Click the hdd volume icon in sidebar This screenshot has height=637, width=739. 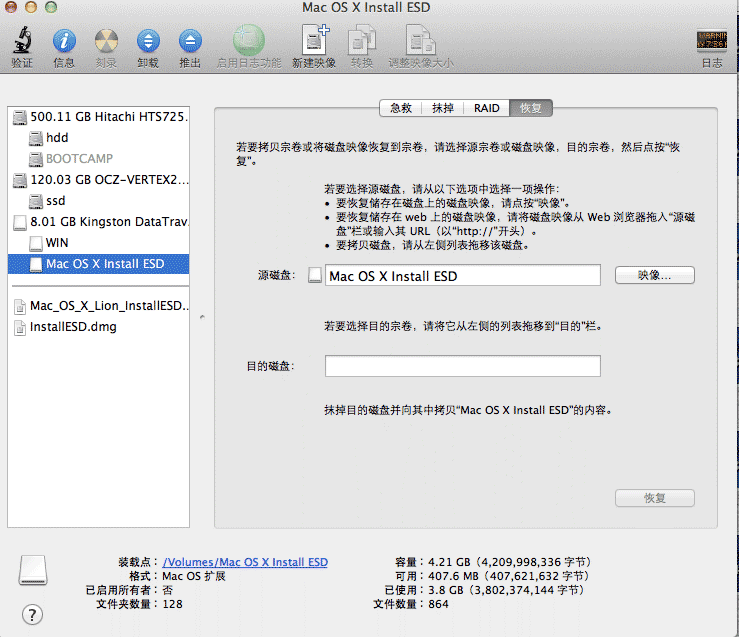[36, 138]
